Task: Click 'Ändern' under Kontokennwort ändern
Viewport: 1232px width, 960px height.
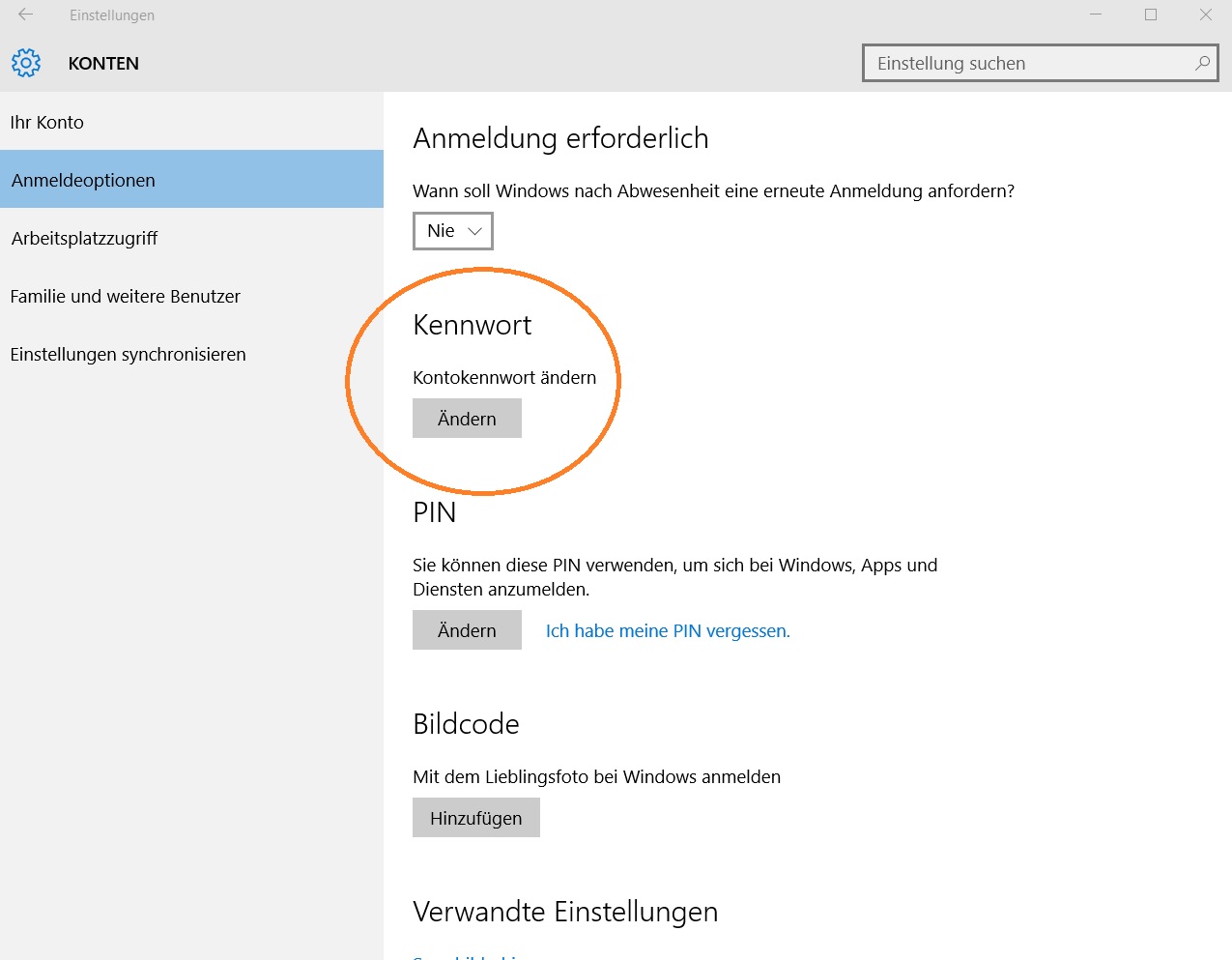Action: click(x=467, y=419)
